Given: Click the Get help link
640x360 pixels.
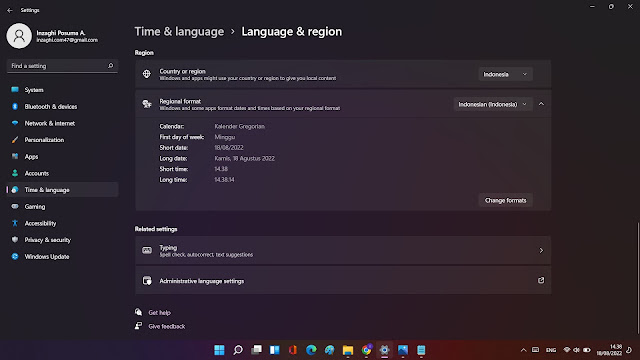Looking at the screenshot, I should (159, 313).
